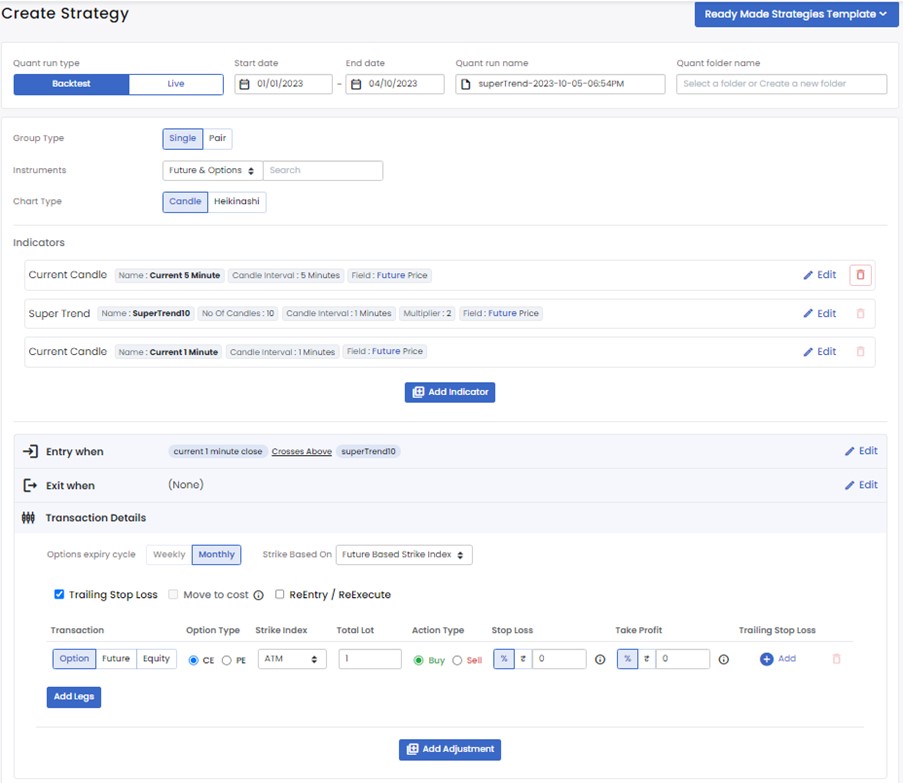Click the End date calendar icon
The image size is (903, 783).
[356, 84]
